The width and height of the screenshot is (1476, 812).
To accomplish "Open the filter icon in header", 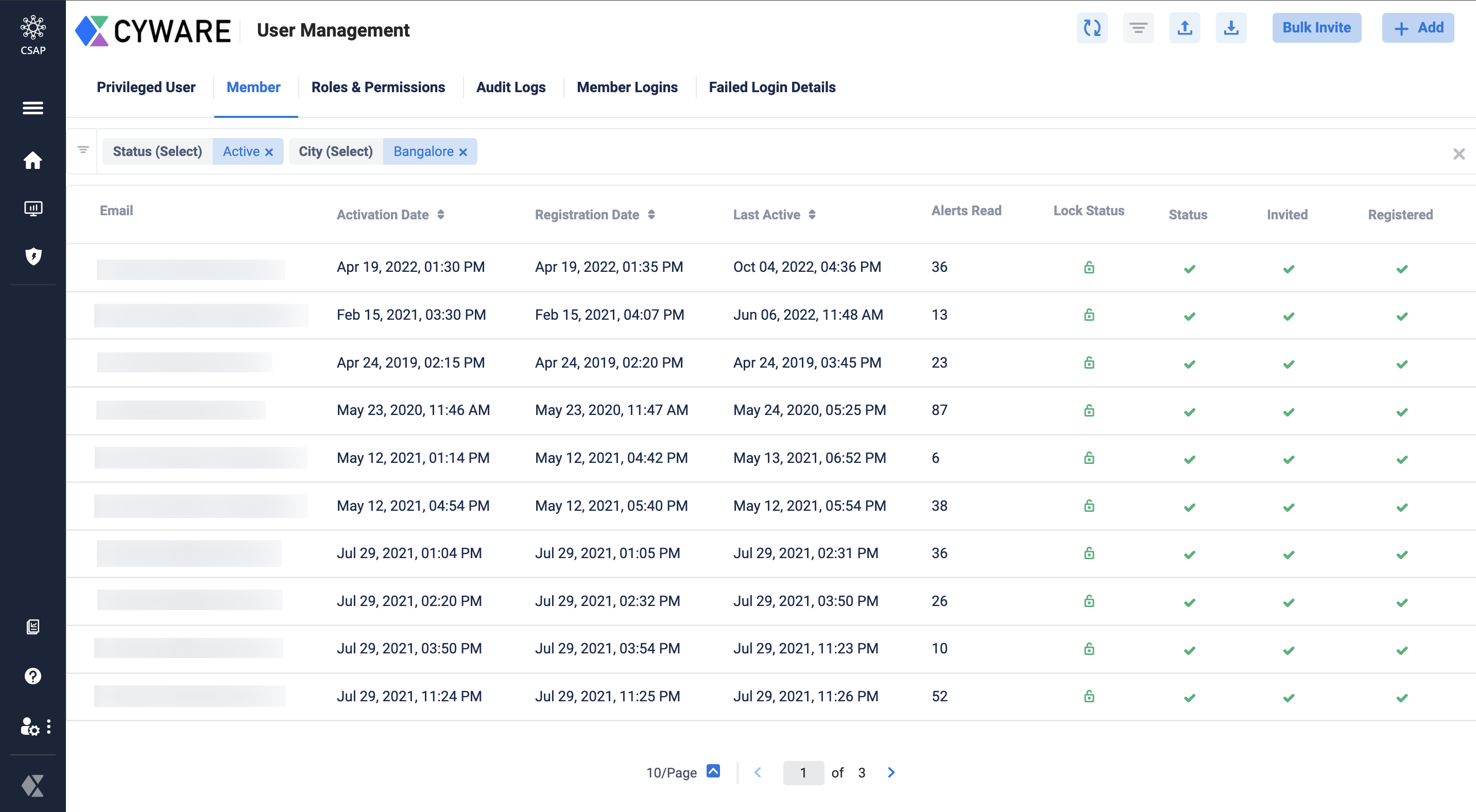I will pos(1138,27).
